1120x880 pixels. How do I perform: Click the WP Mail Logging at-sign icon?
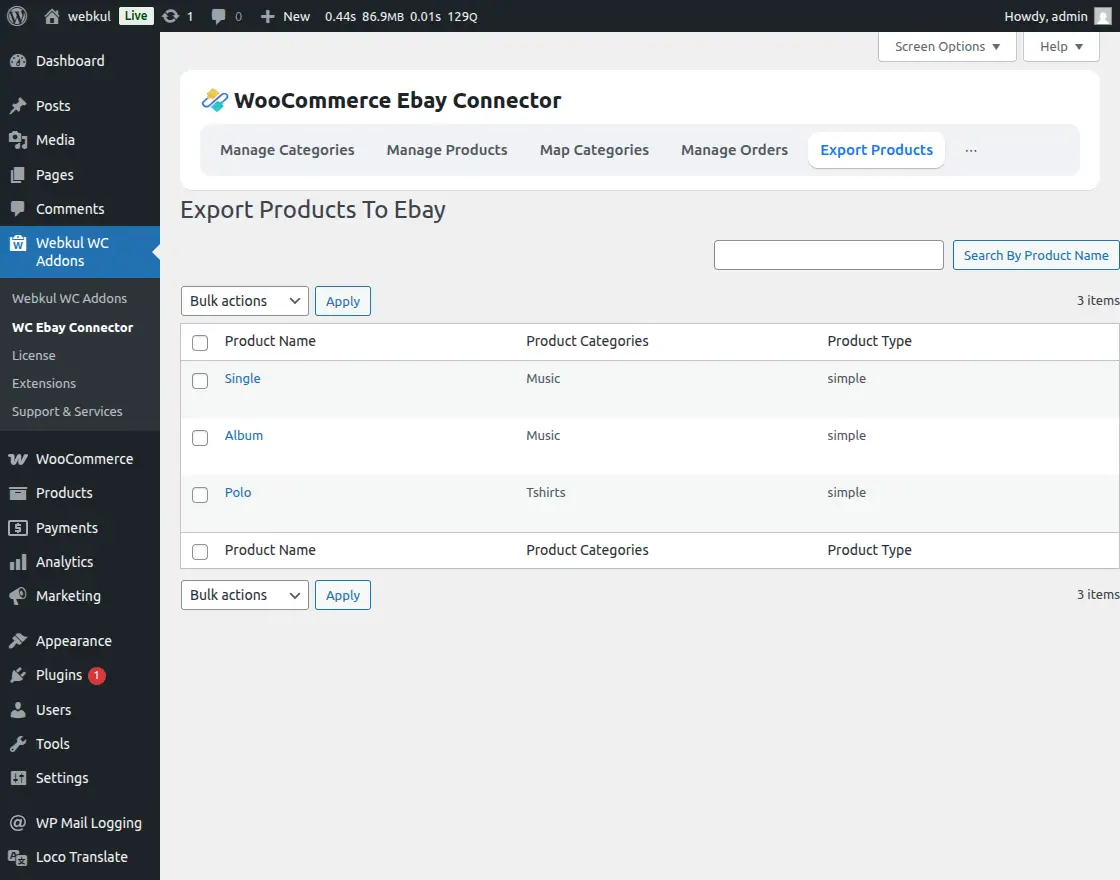[x=18, y=824]
